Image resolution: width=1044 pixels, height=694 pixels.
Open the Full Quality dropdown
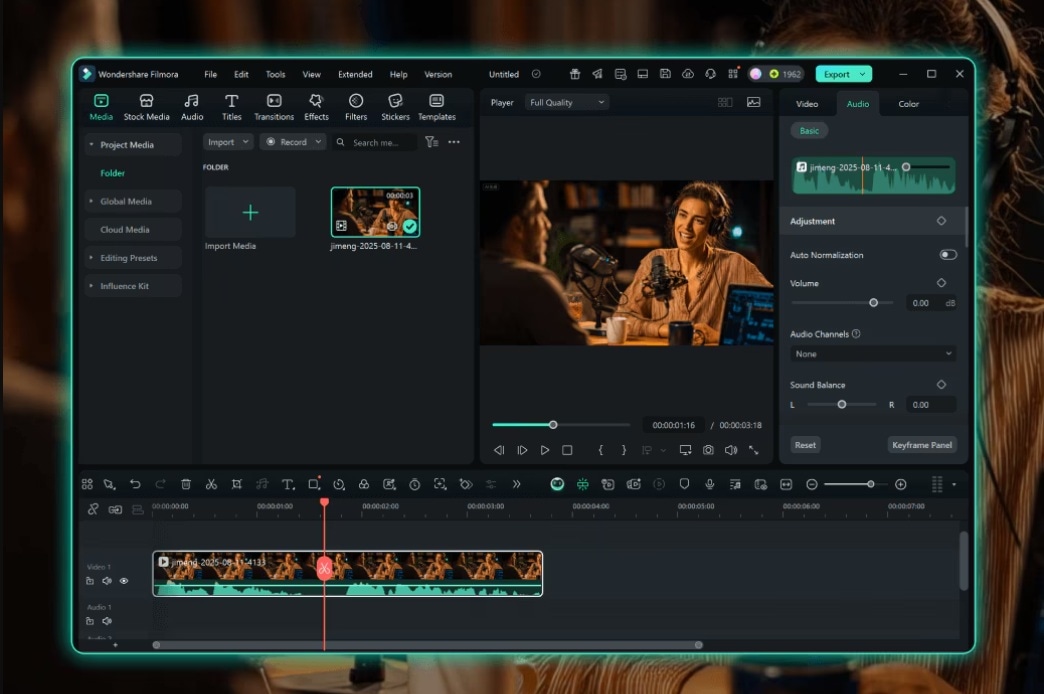[x=567, y=103]
